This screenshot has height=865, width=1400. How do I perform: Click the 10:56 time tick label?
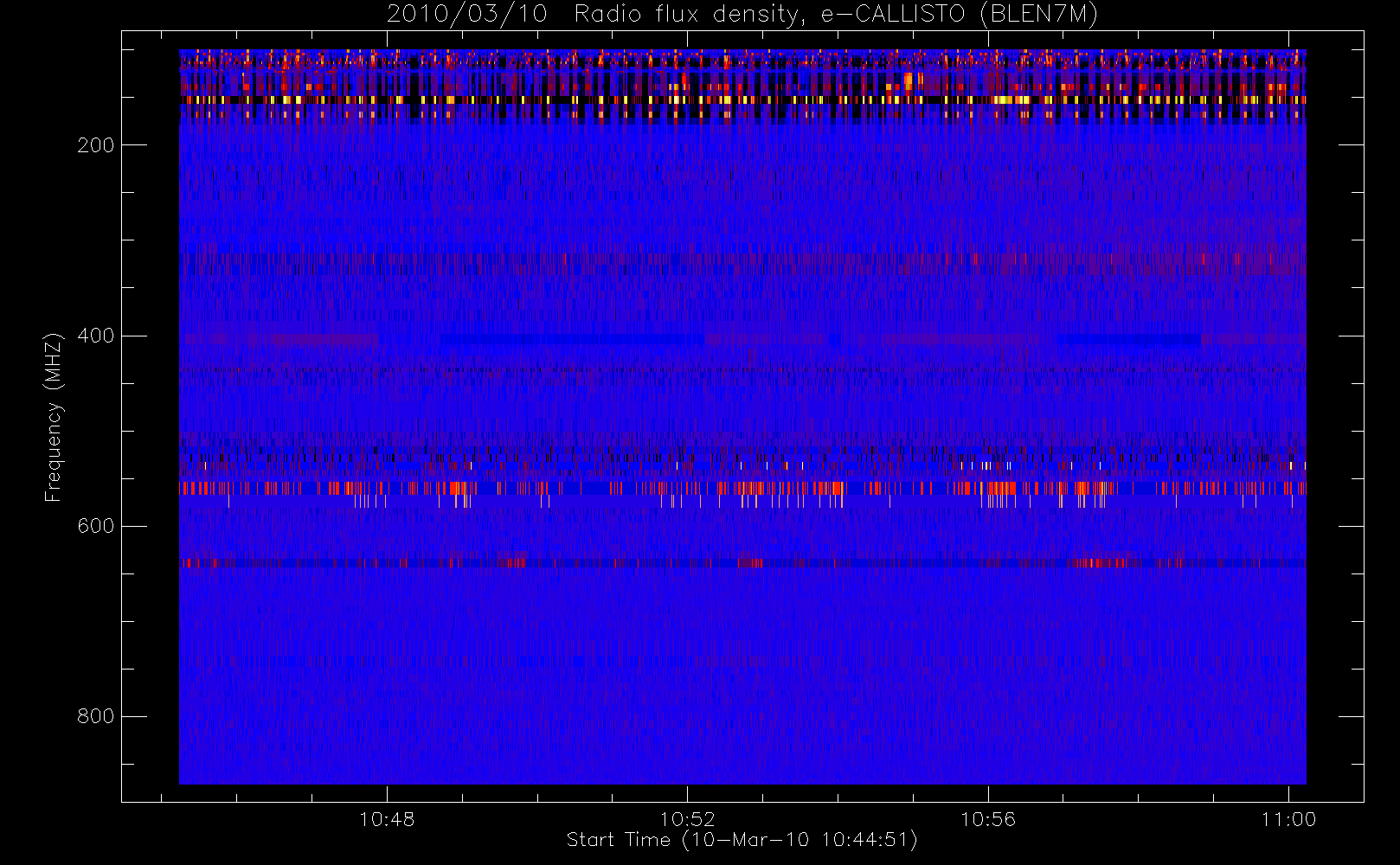click(988, 819)
